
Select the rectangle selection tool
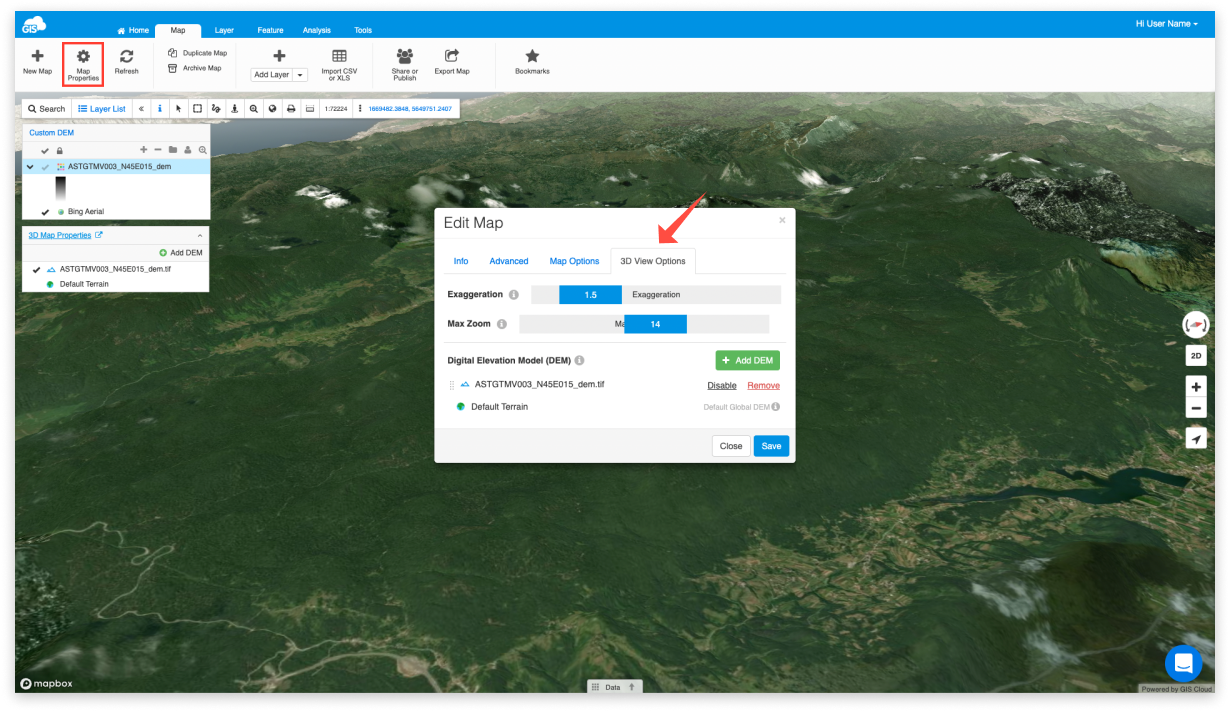[x=197, y=108]
